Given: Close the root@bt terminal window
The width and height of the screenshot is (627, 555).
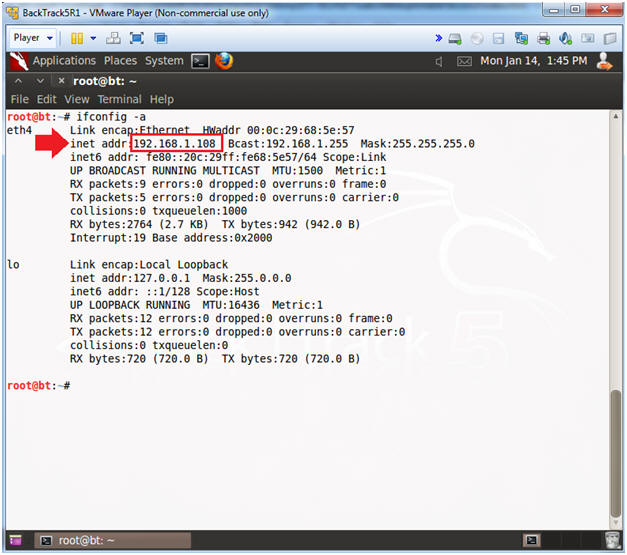Looking at the screenshot, I should (61, 81).
